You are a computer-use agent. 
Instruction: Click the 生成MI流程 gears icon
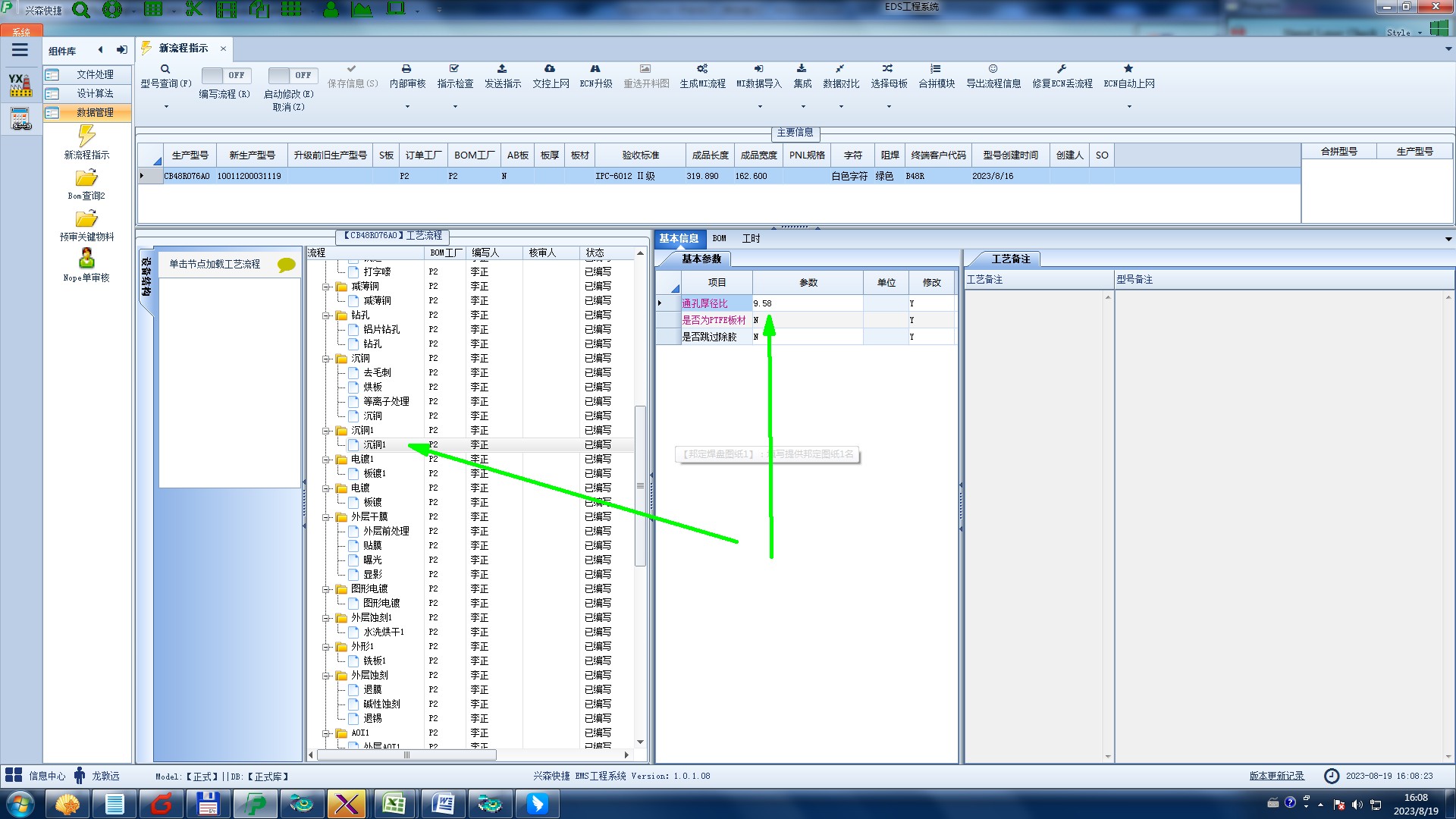[702, 69]
